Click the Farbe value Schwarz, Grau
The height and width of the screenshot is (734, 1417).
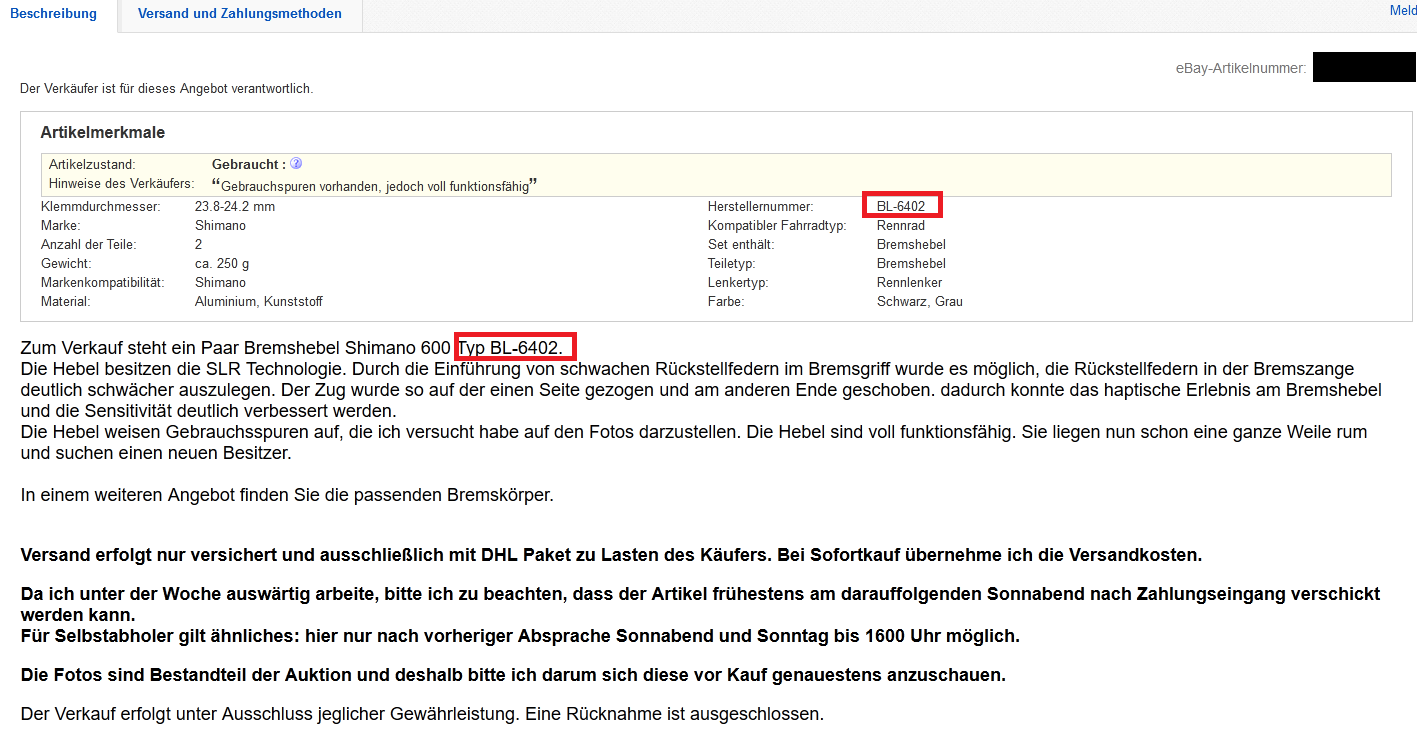click(919, 302)
